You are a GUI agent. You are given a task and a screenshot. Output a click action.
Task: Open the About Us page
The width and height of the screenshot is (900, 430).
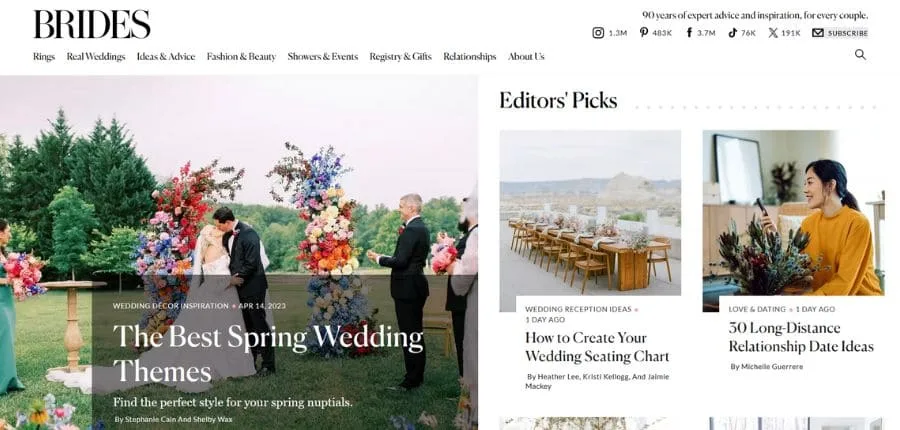pyautogui.click(x=526, y=56)
